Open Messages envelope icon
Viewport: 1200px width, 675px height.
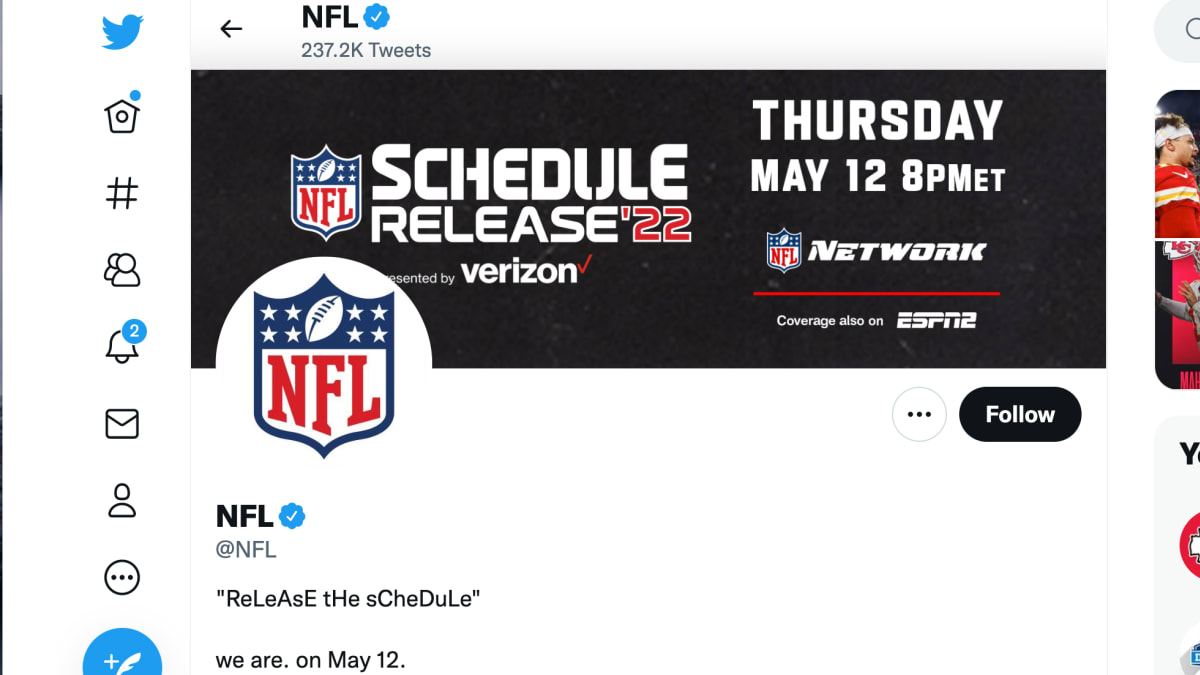(122, 424)
